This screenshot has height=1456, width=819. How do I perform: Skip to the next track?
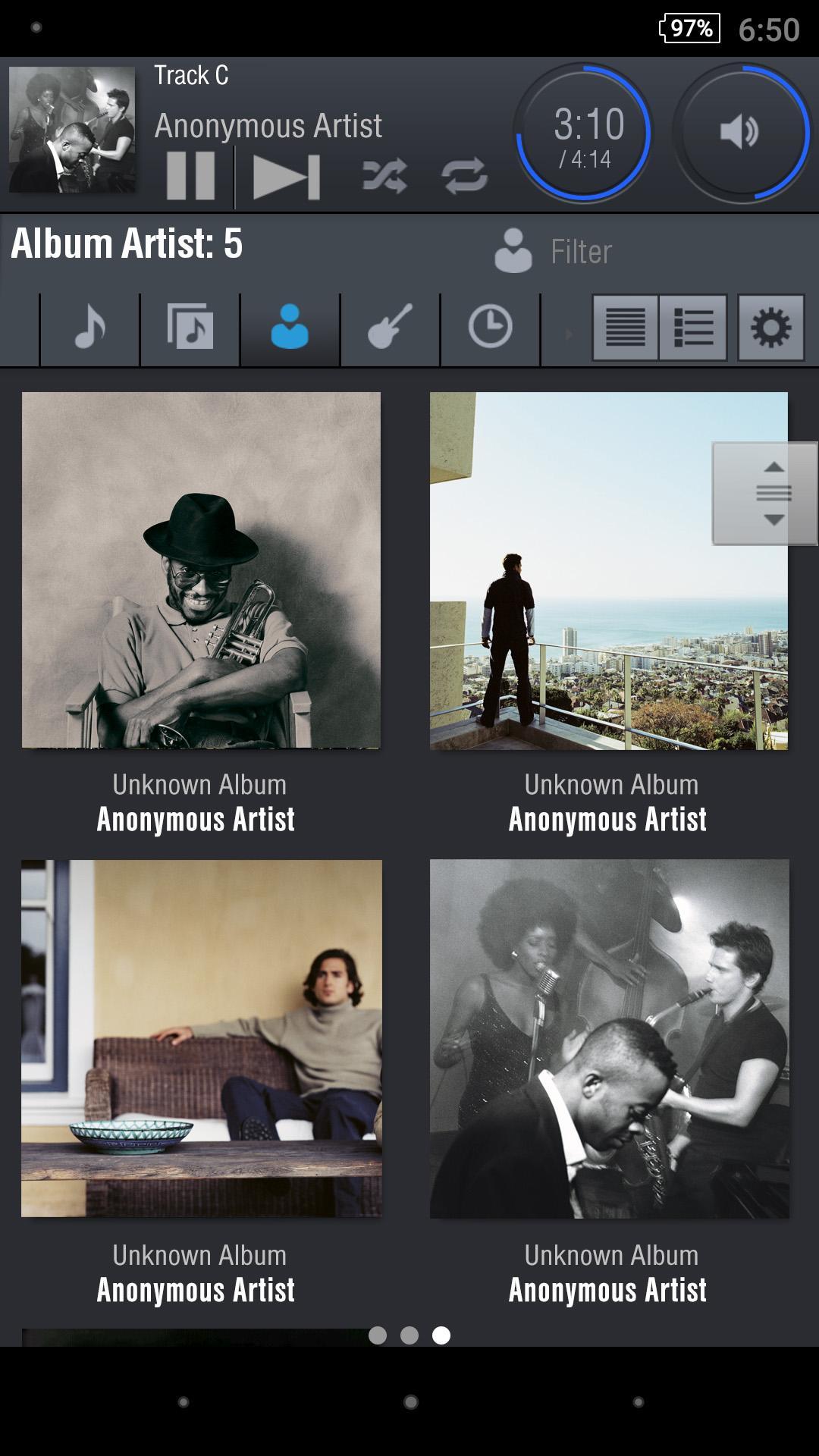[286, 177]
